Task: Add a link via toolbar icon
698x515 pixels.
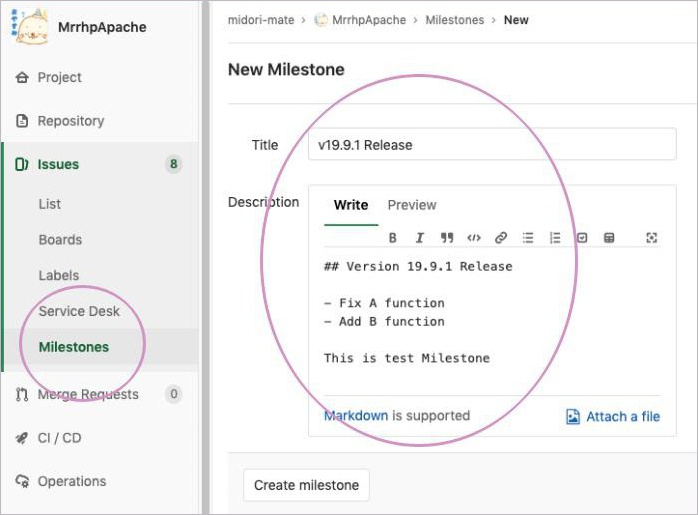Action: pyautogui.click(x=501, y=238)
